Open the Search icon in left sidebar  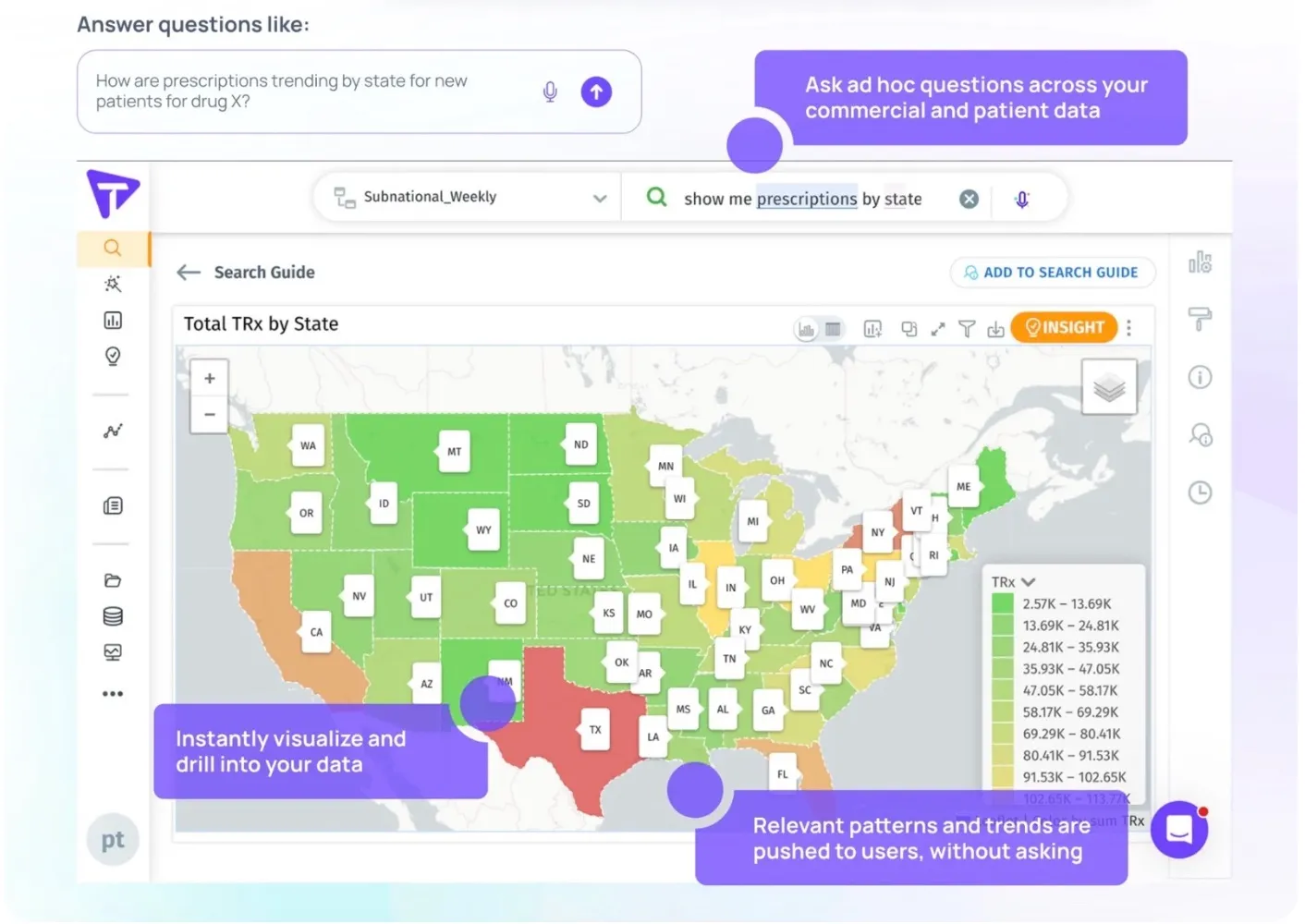pos(113,248)
